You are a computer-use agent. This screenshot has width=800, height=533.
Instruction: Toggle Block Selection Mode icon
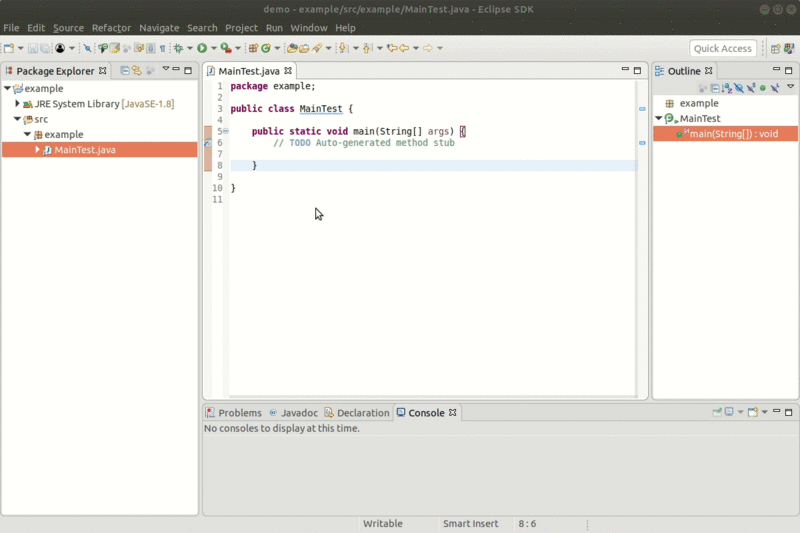(151, 48)
